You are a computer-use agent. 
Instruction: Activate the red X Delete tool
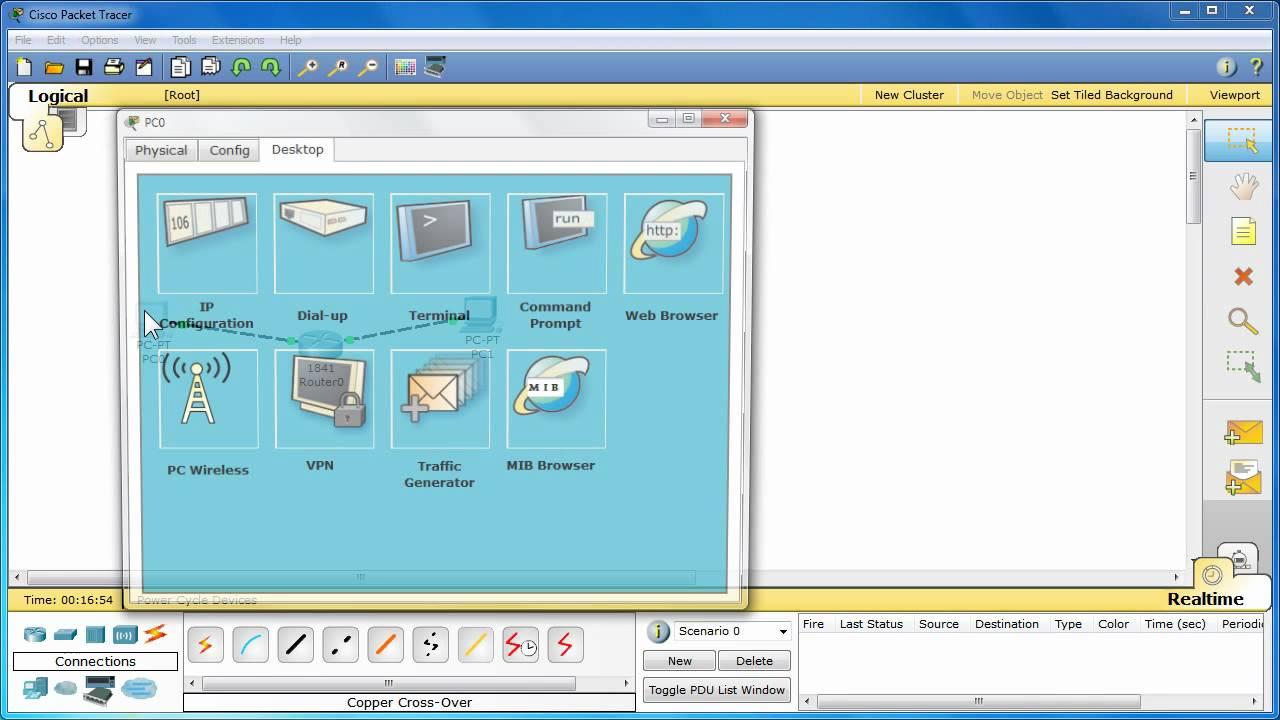(x=1242, y=277)
